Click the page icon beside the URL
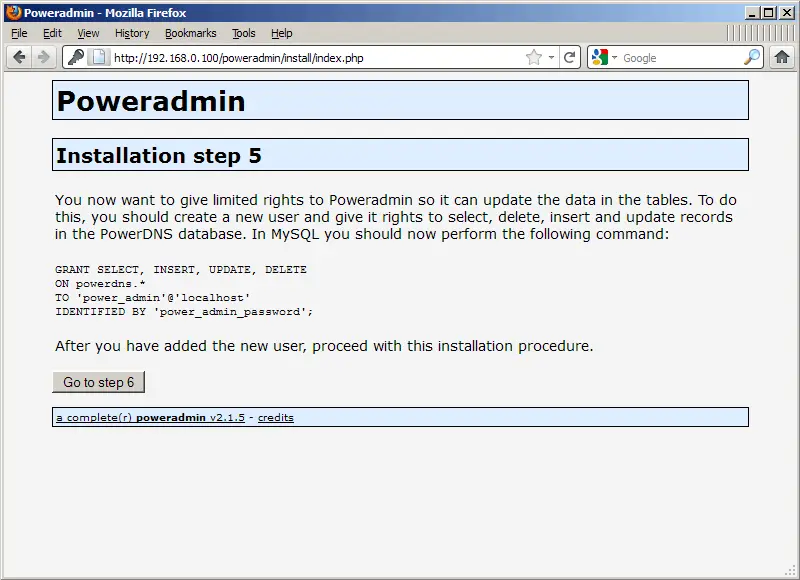This screenshot has width=800, height=580. 99,57
